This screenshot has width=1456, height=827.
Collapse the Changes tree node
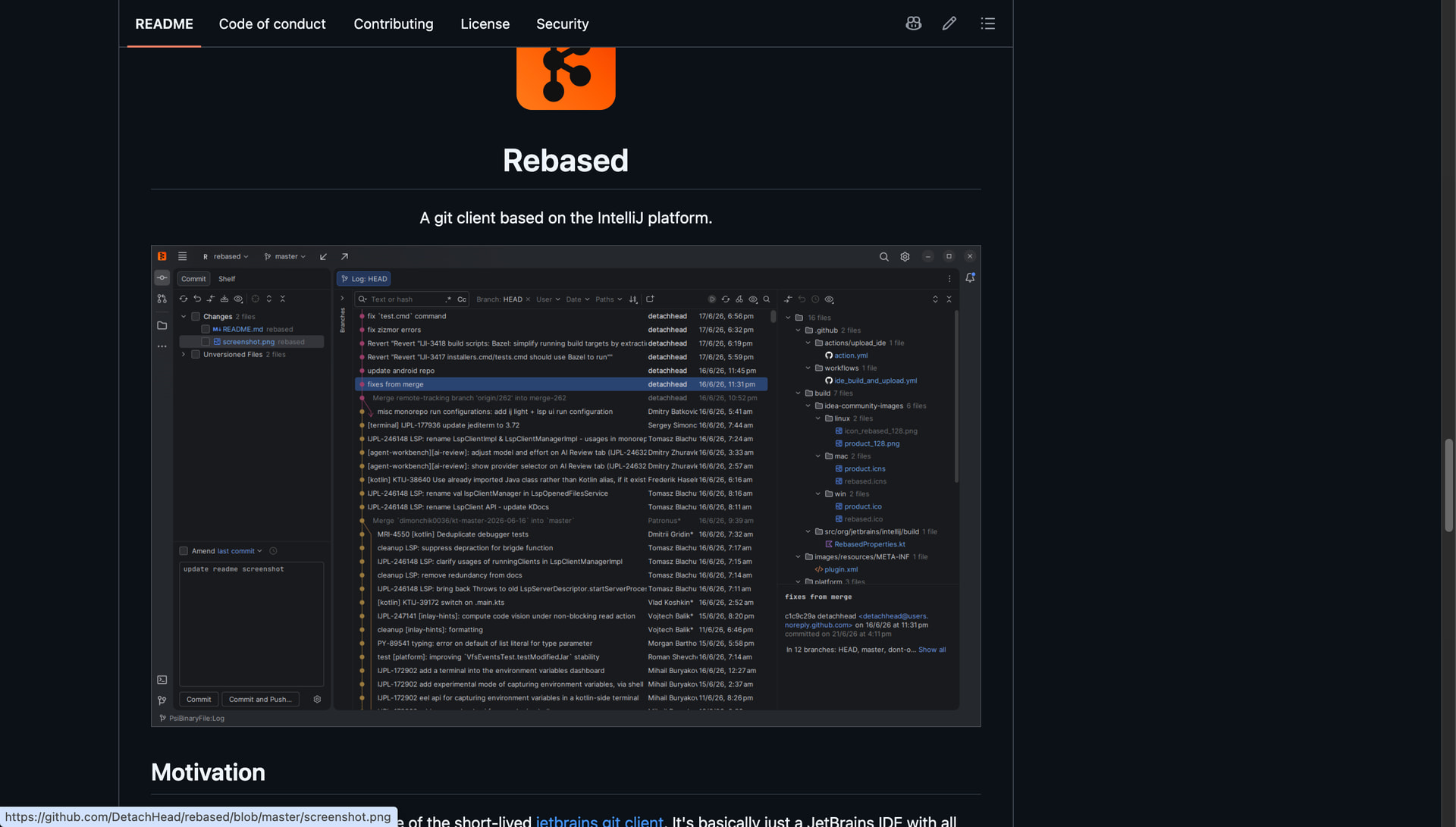(x=184, y=317)
